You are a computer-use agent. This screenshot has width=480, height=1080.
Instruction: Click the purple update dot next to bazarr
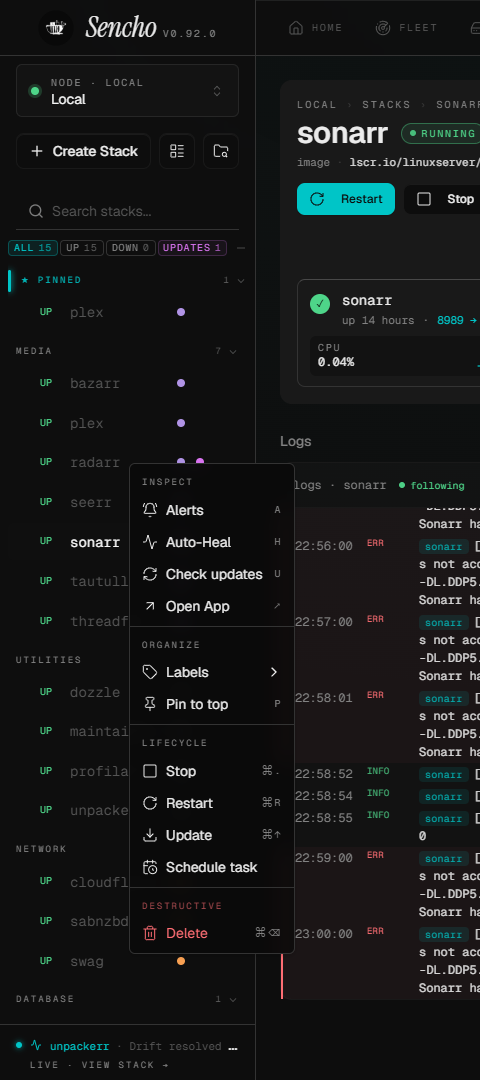pos(180,383)
